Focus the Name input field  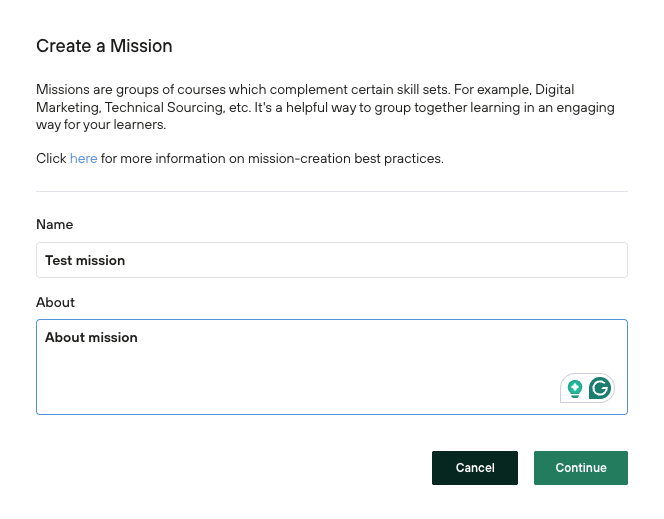[x=331, y=260]
